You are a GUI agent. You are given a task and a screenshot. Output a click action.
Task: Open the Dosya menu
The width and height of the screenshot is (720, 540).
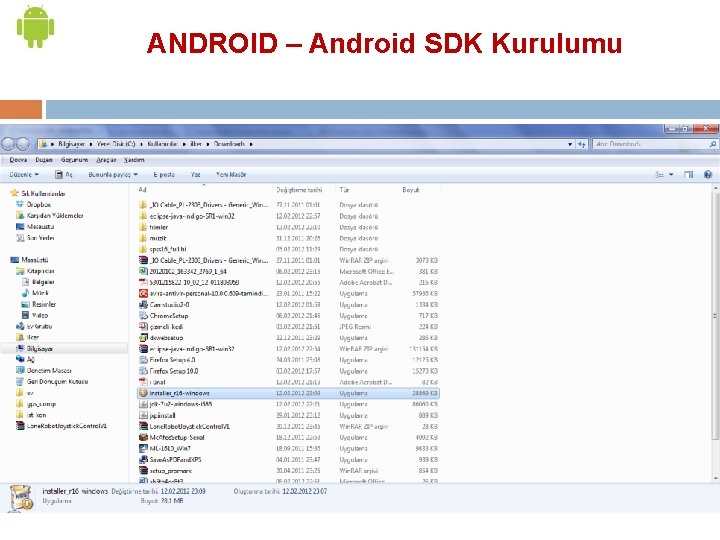click(18, 160)
